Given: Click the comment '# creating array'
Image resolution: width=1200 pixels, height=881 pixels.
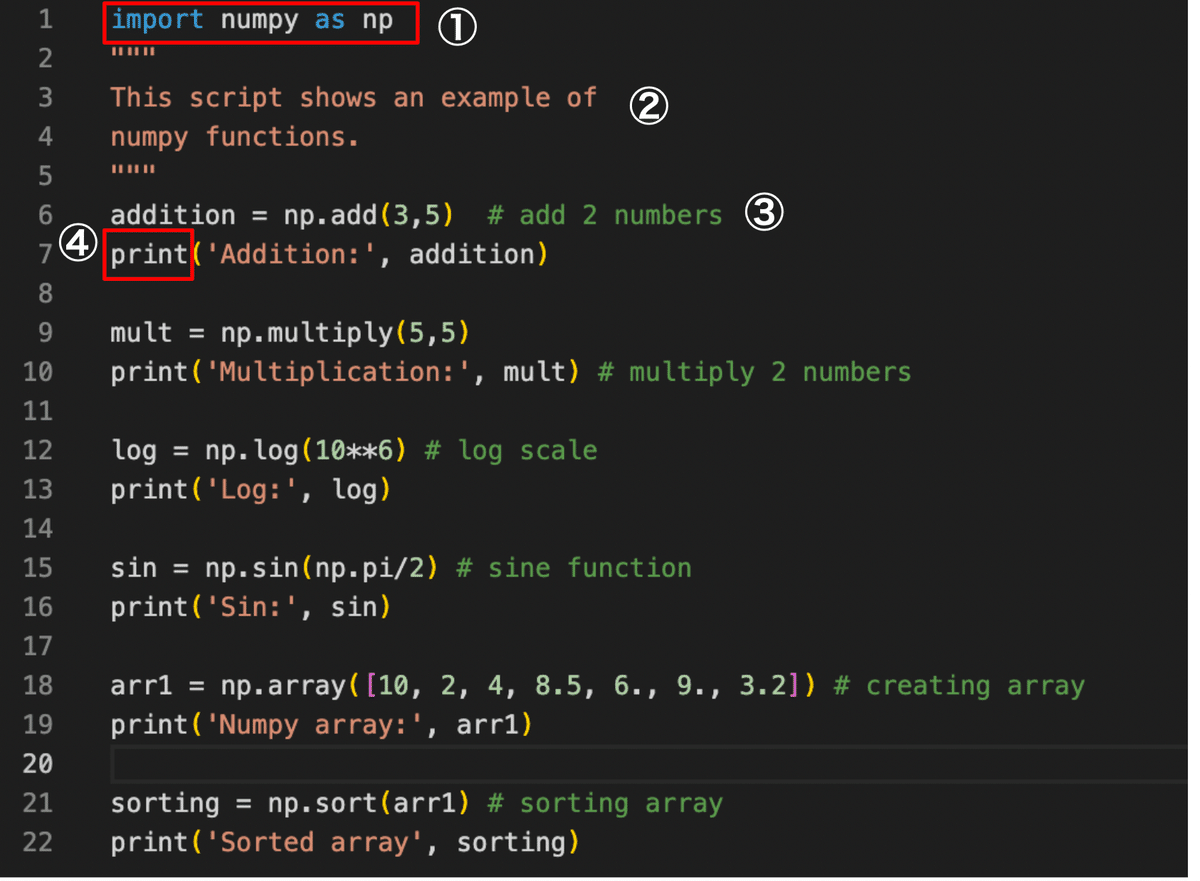Looking at the screenshot, I should tap(959, 686).
